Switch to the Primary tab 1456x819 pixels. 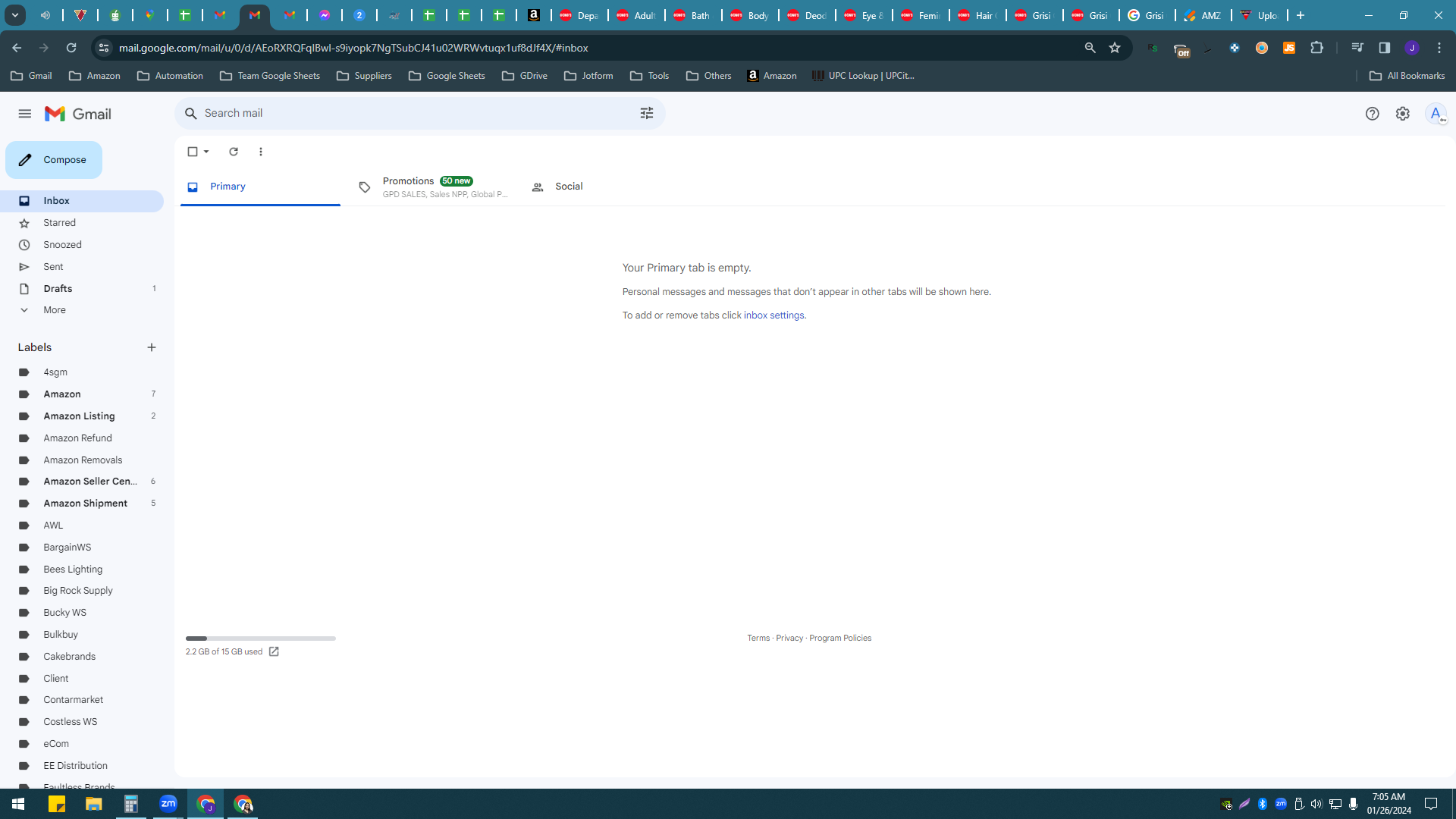[x=260, y=187]
